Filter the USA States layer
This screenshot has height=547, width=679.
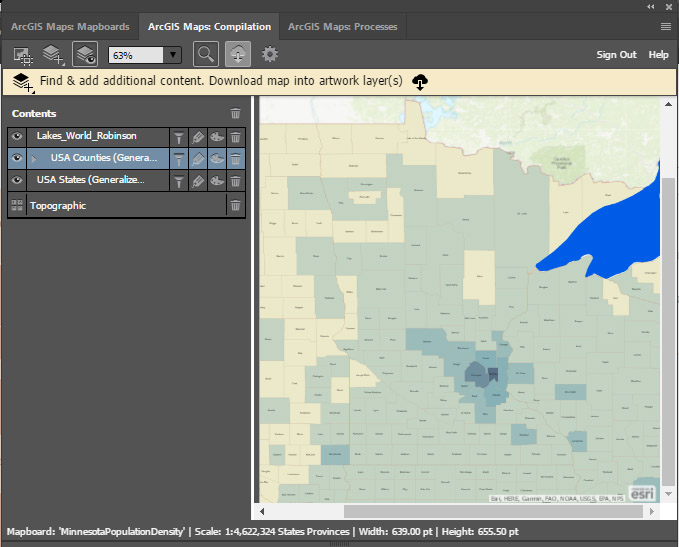(179, 181)
